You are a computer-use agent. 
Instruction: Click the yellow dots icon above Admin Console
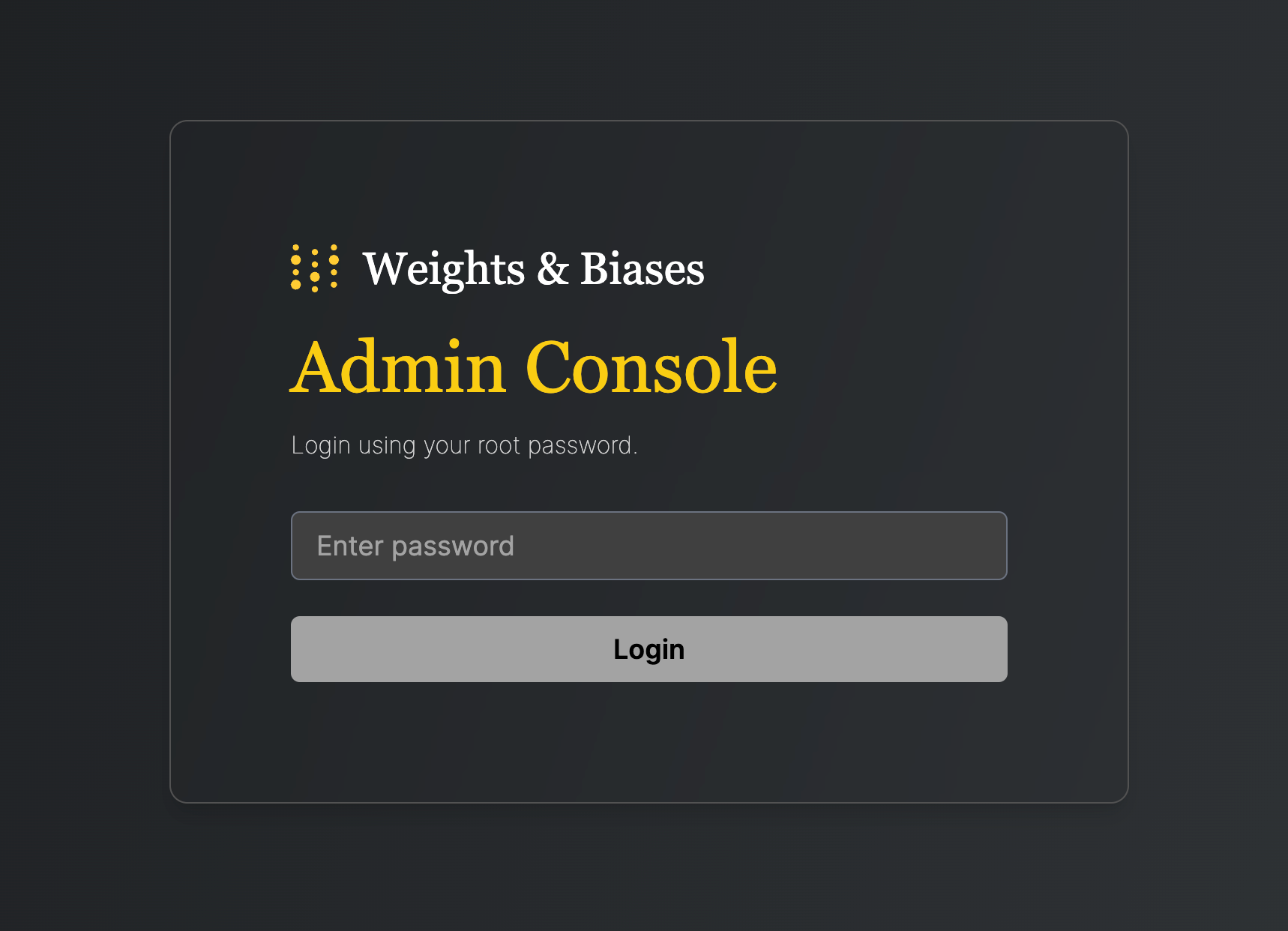pos(314,268)
